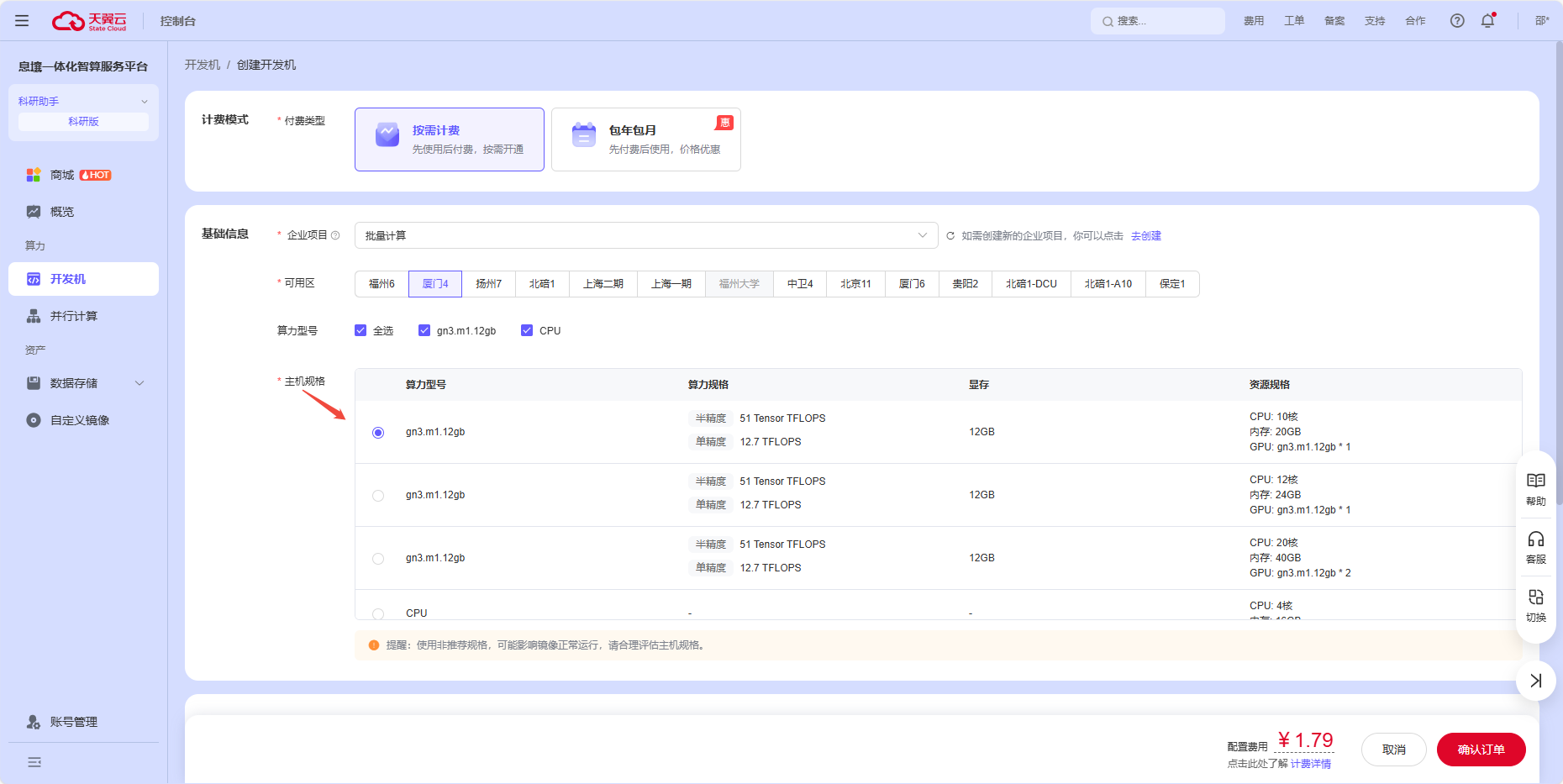Screen dimensions: 1563x784
Task: Click the warning icon in the reminder bar
Action: coord(374,645)
